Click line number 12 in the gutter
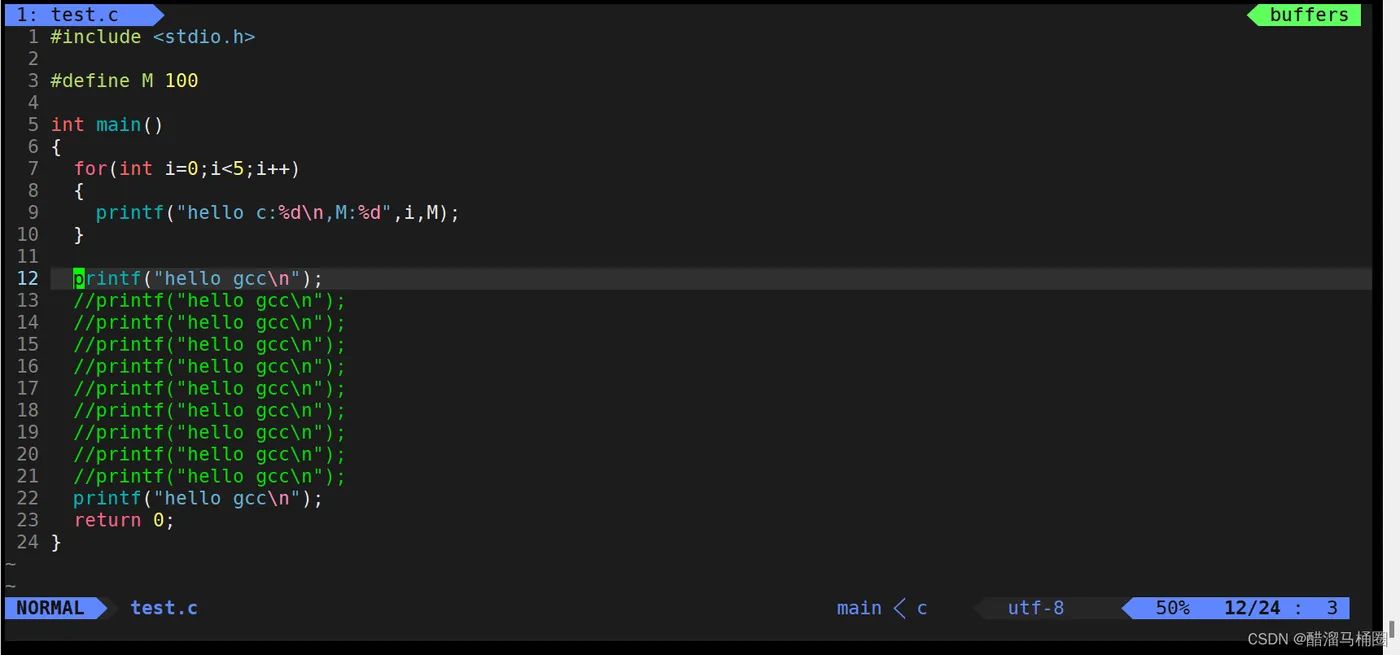This screenshot has width=1400, height=655. tap(27, 278)
